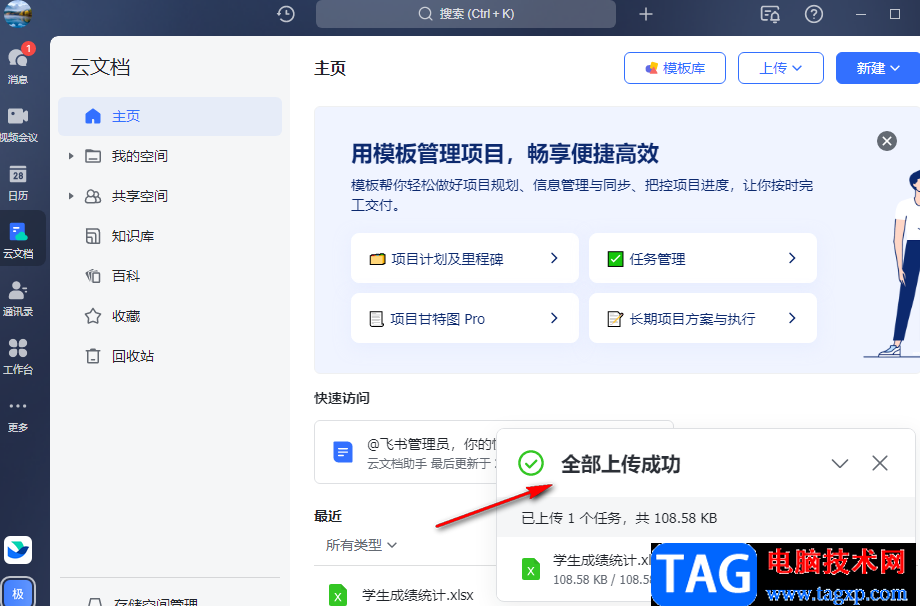Click the banner headline 用模板管理项目

coord(505,154)
